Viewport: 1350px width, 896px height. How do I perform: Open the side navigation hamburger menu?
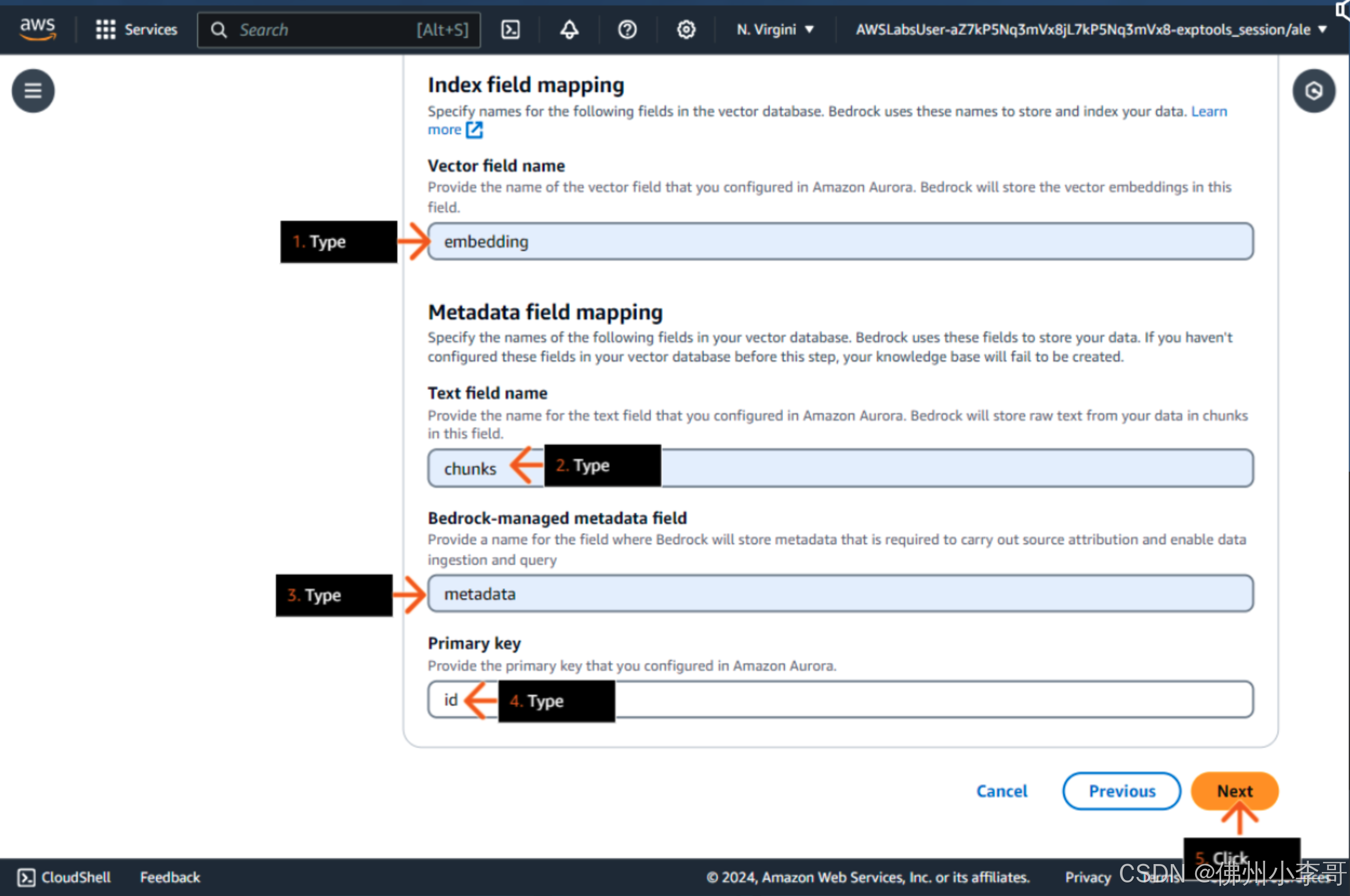coord(33,91)
